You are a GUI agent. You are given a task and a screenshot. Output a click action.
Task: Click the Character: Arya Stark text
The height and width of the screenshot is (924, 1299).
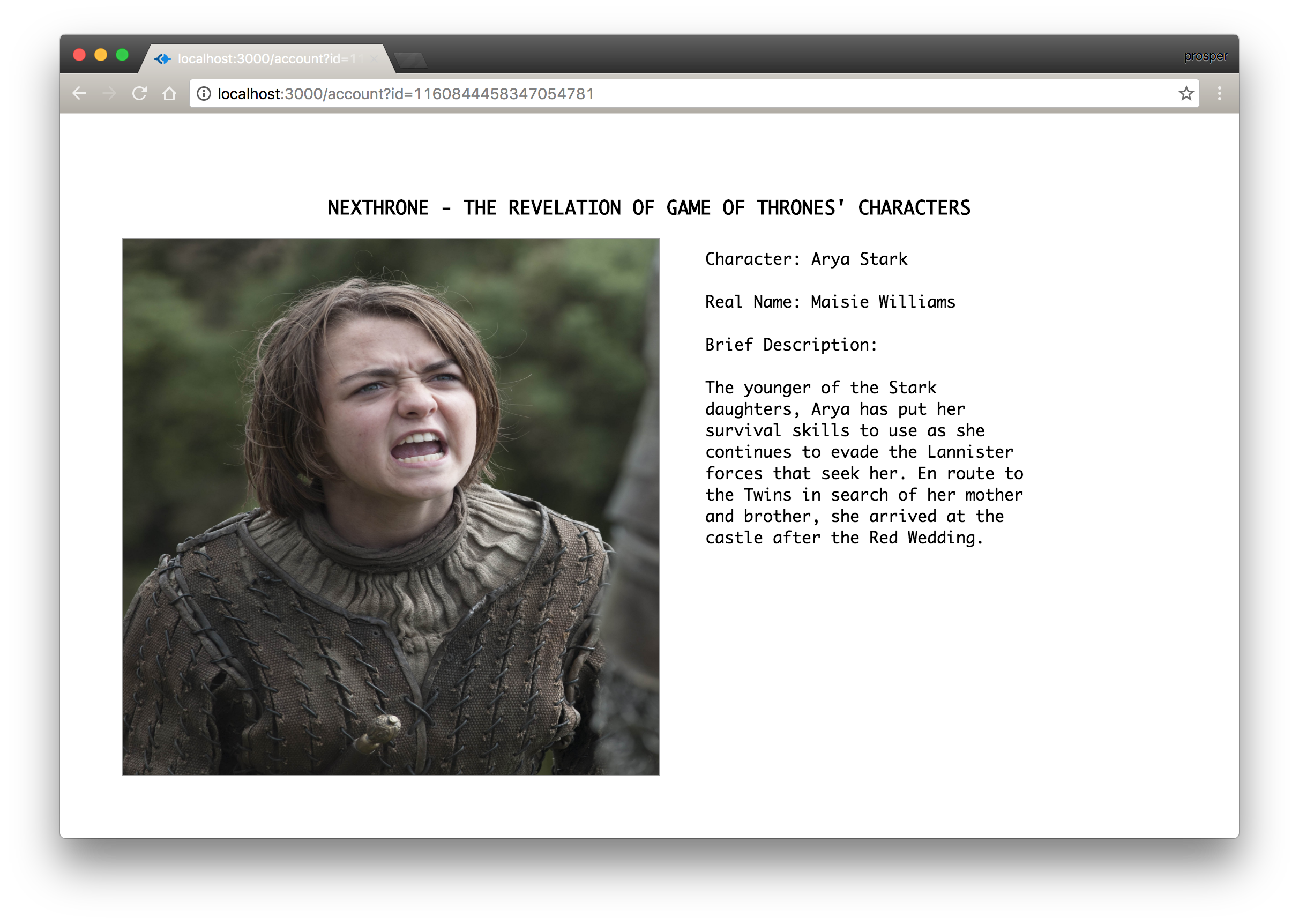pyautogui.click(x=805, y=259)
